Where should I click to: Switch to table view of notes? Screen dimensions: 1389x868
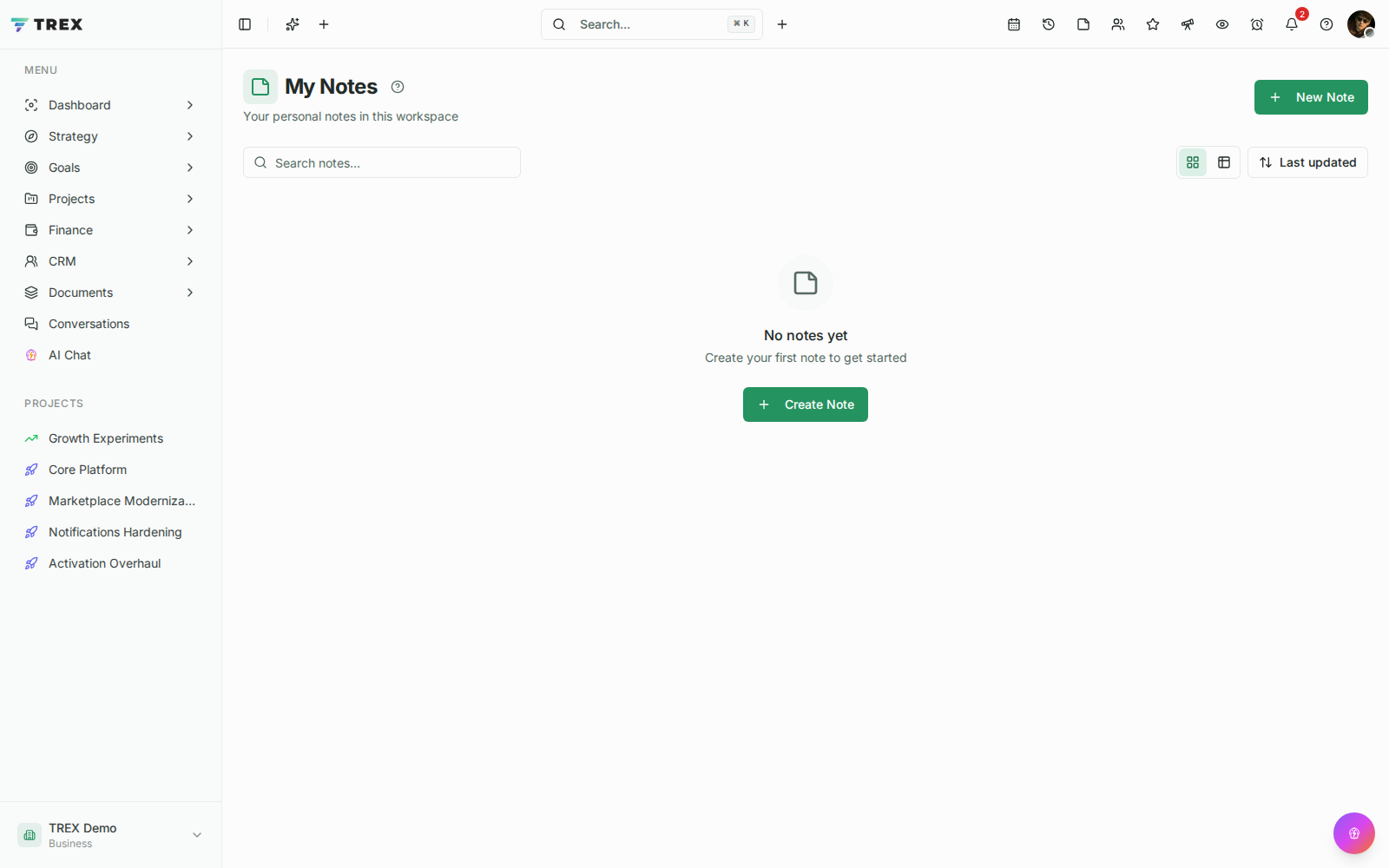[1224, 162]
